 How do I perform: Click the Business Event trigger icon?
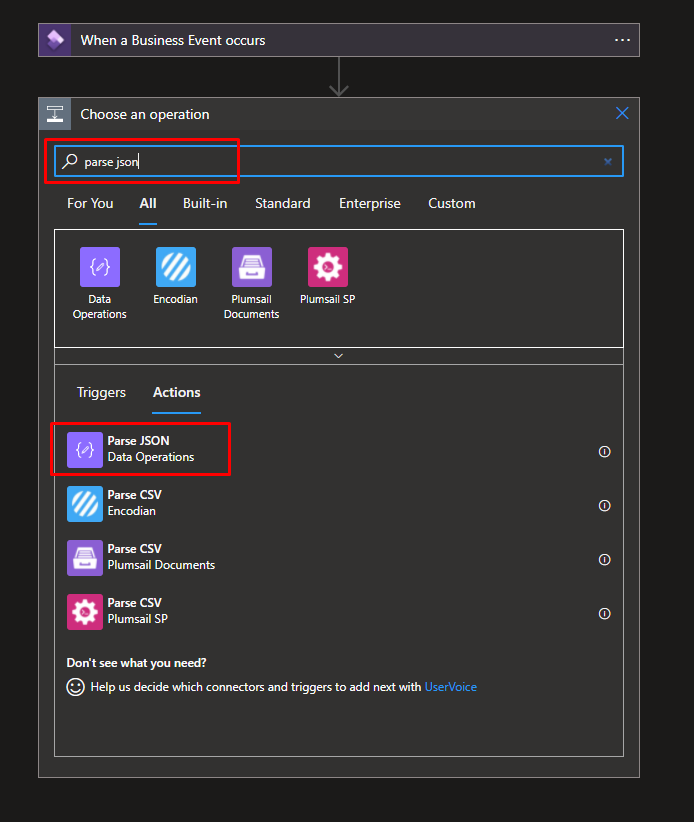pos(55,40)
